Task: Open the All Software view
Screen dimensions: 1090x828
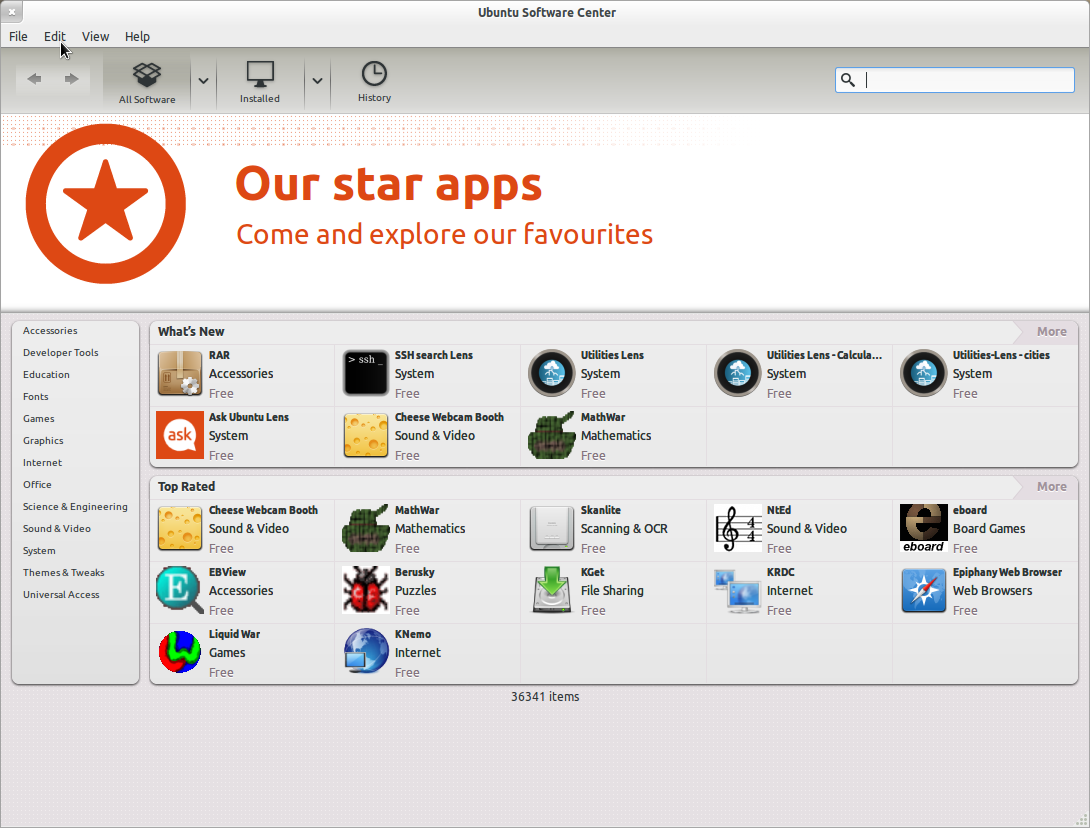Action: pyautogui.click(x=147, y=82)
